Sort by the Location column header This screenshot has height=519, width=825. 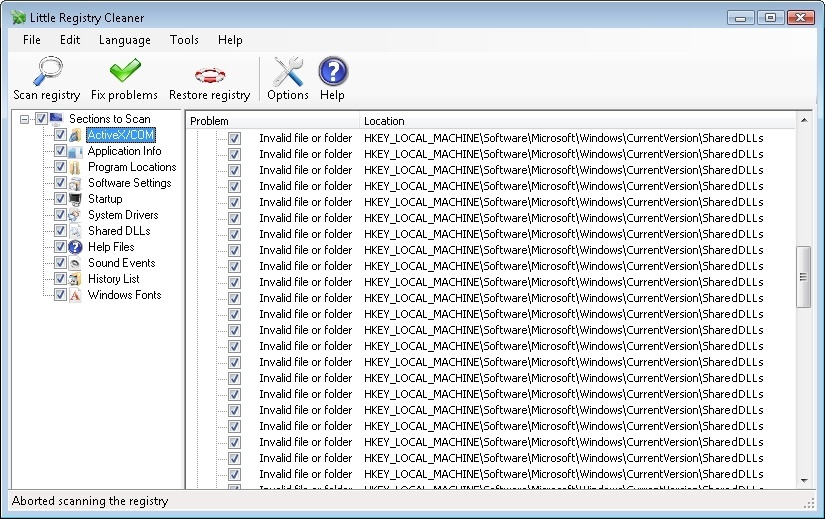coord(578,121)
